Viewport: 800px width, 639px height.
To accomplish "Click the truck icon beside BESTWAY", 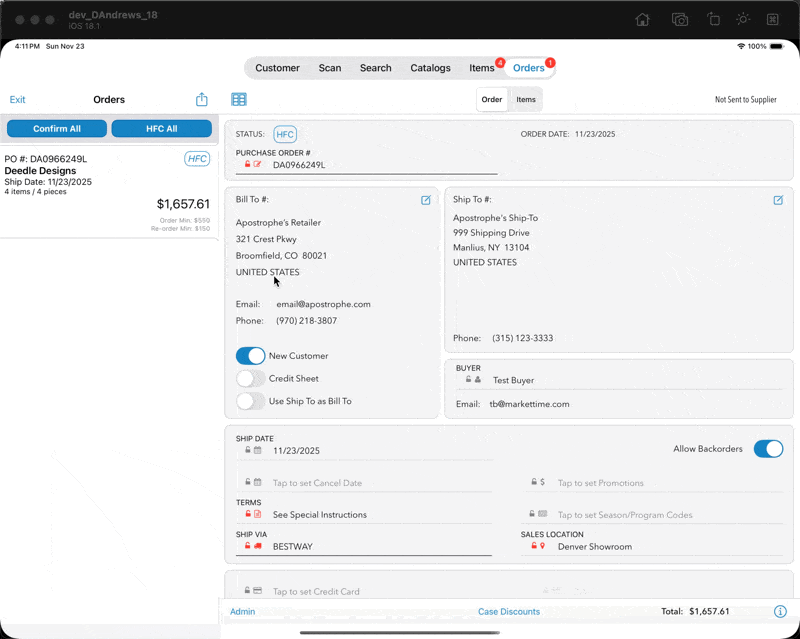I will coord(258,546).
